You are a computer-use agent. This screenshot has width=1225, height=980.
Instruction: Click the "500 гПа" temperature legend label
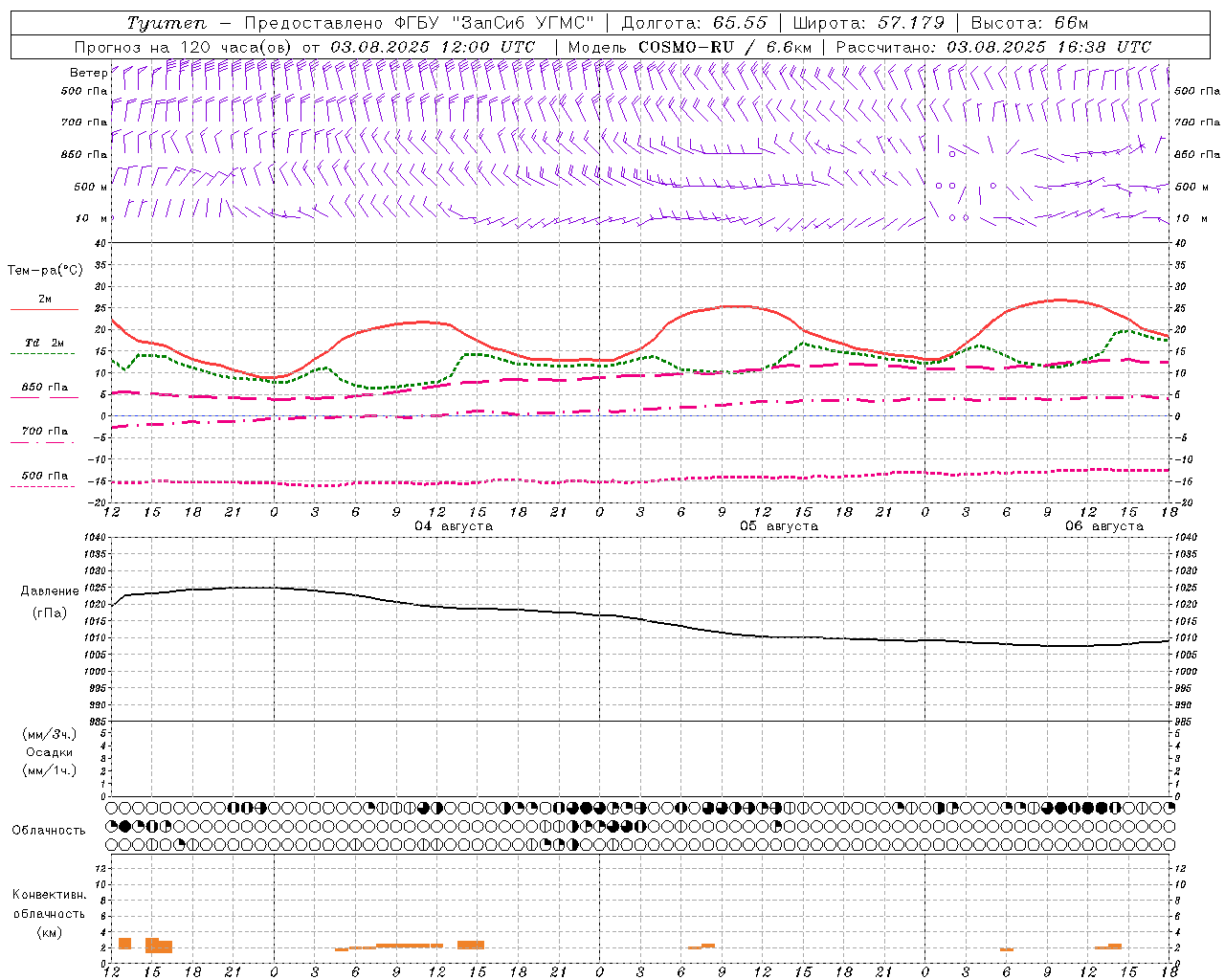45,476
